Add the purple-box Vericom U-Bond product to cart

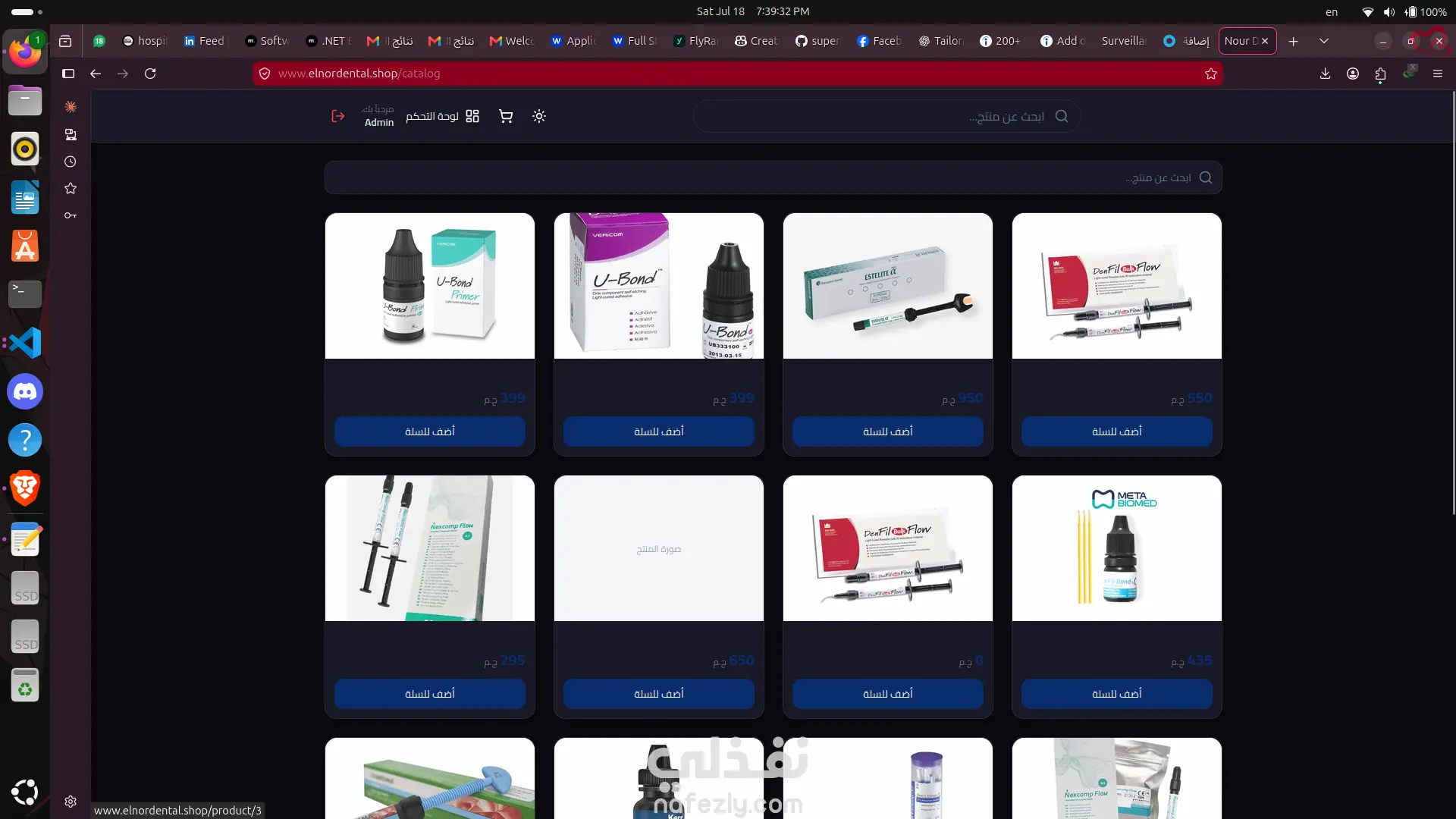(659, 431)
